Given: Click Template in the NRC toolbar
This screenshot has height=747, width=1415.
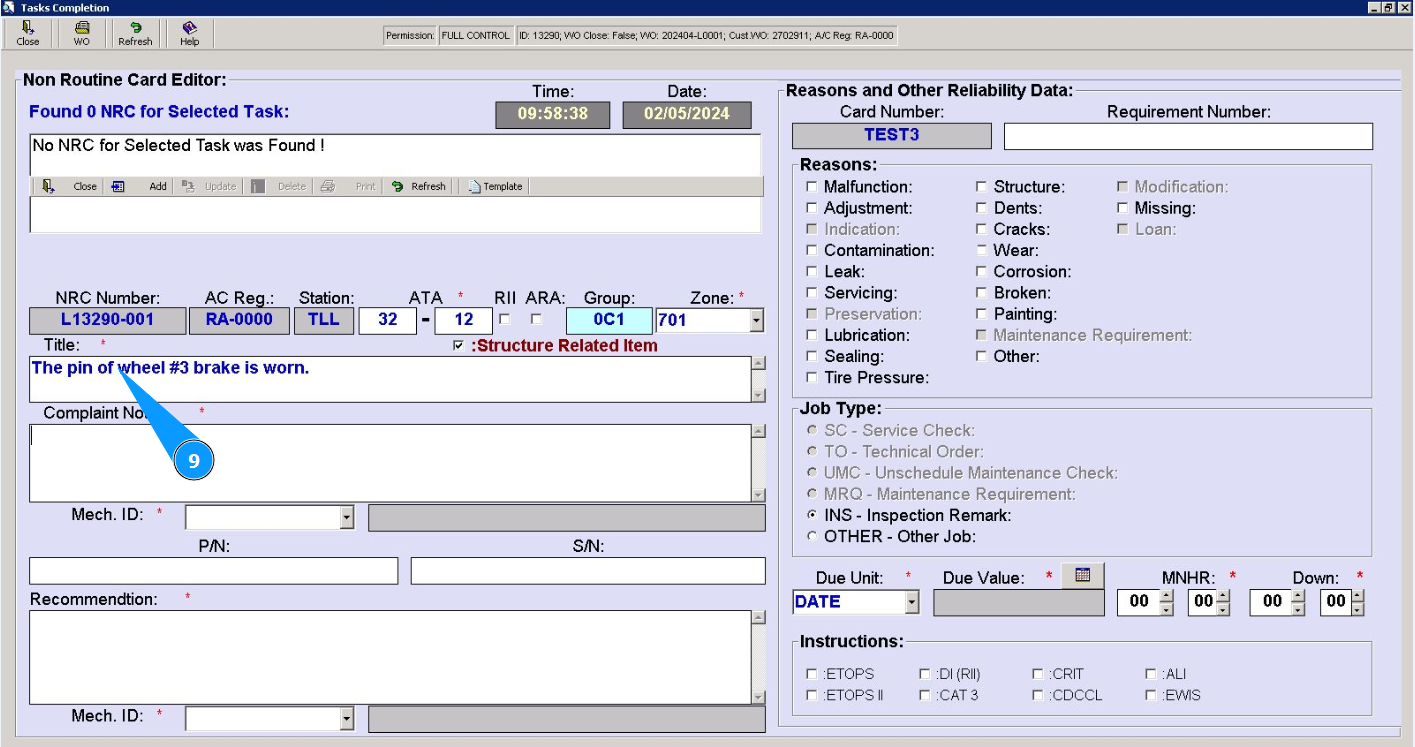Looking at the screenshot, I should [495, 186].
